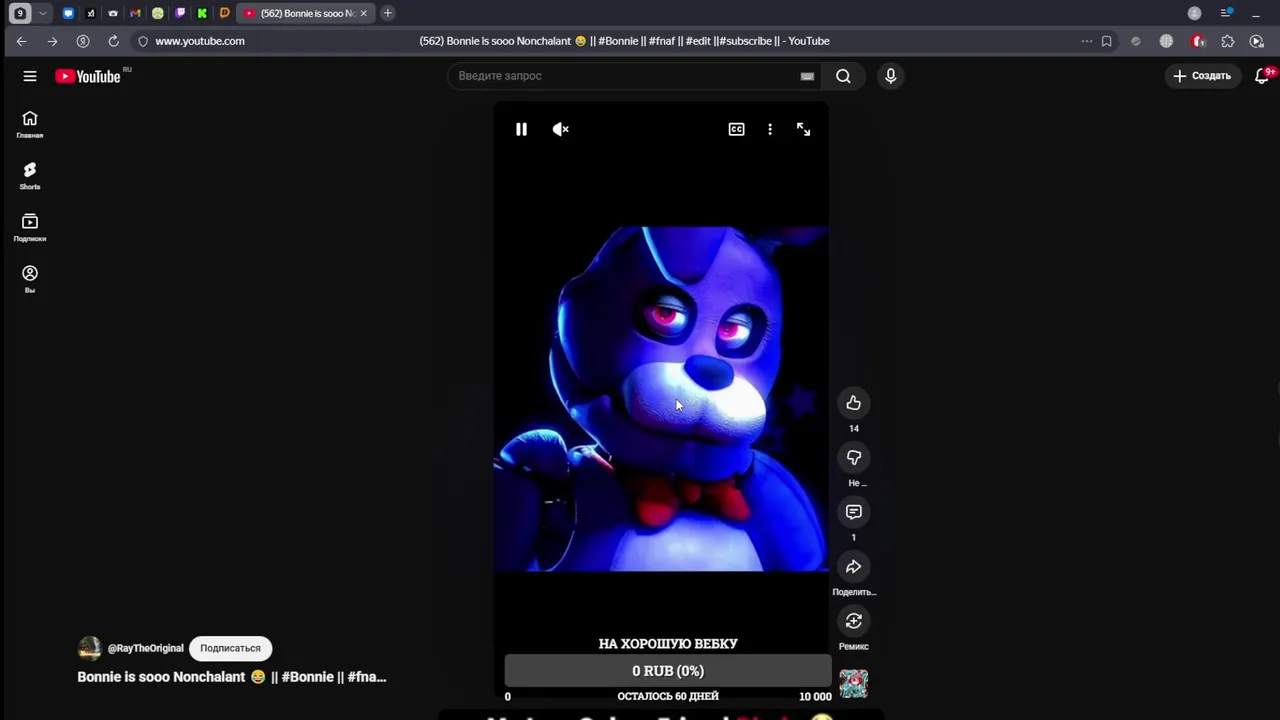Viewport: 1280px width, 720px height.
Task: Open the media playback control icon in toolbar
Action: click(x=1258, y=41)
